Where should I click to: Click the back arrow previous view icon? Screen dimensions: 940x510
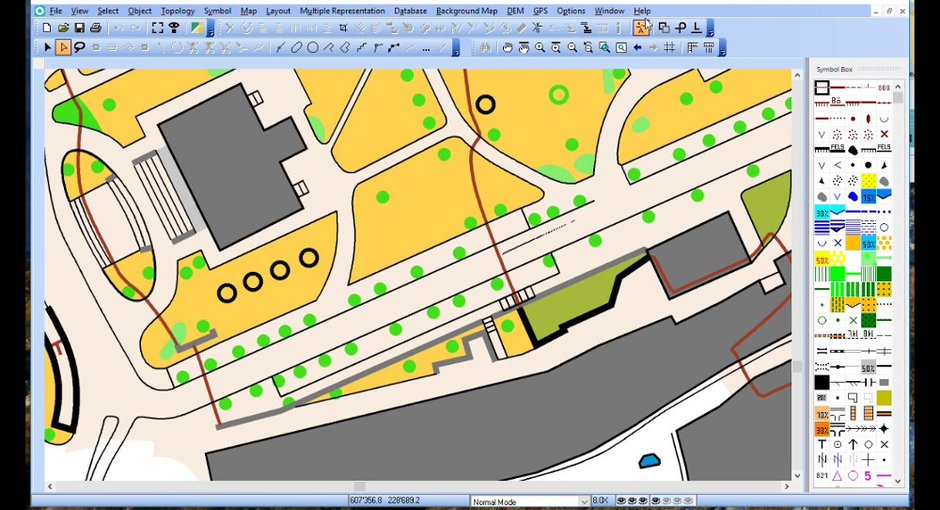(x=637, y=47)
